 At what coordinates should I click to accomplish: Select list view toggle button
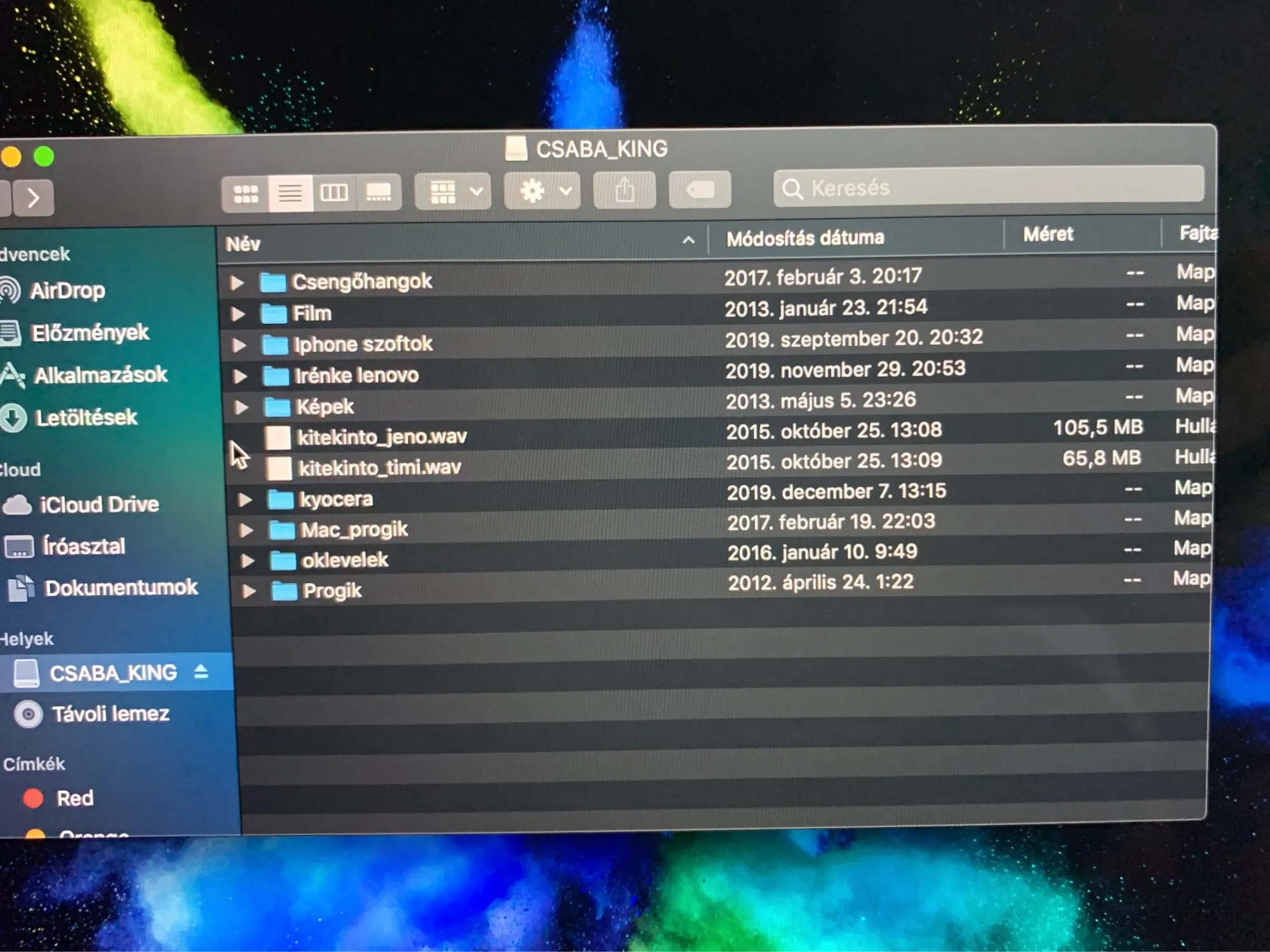point(290,193)
